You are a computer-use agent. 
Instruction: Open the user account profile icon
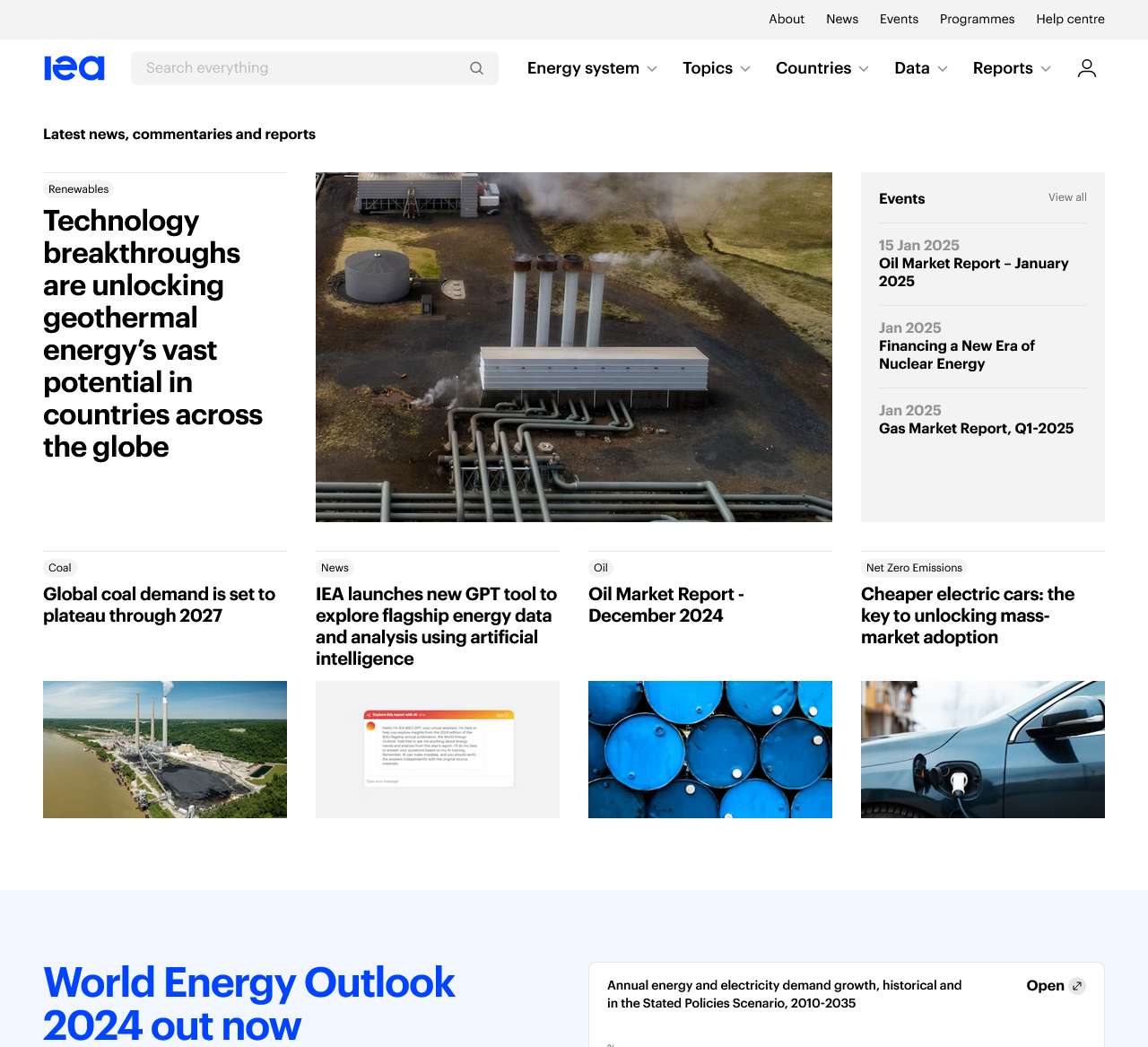1086,67
